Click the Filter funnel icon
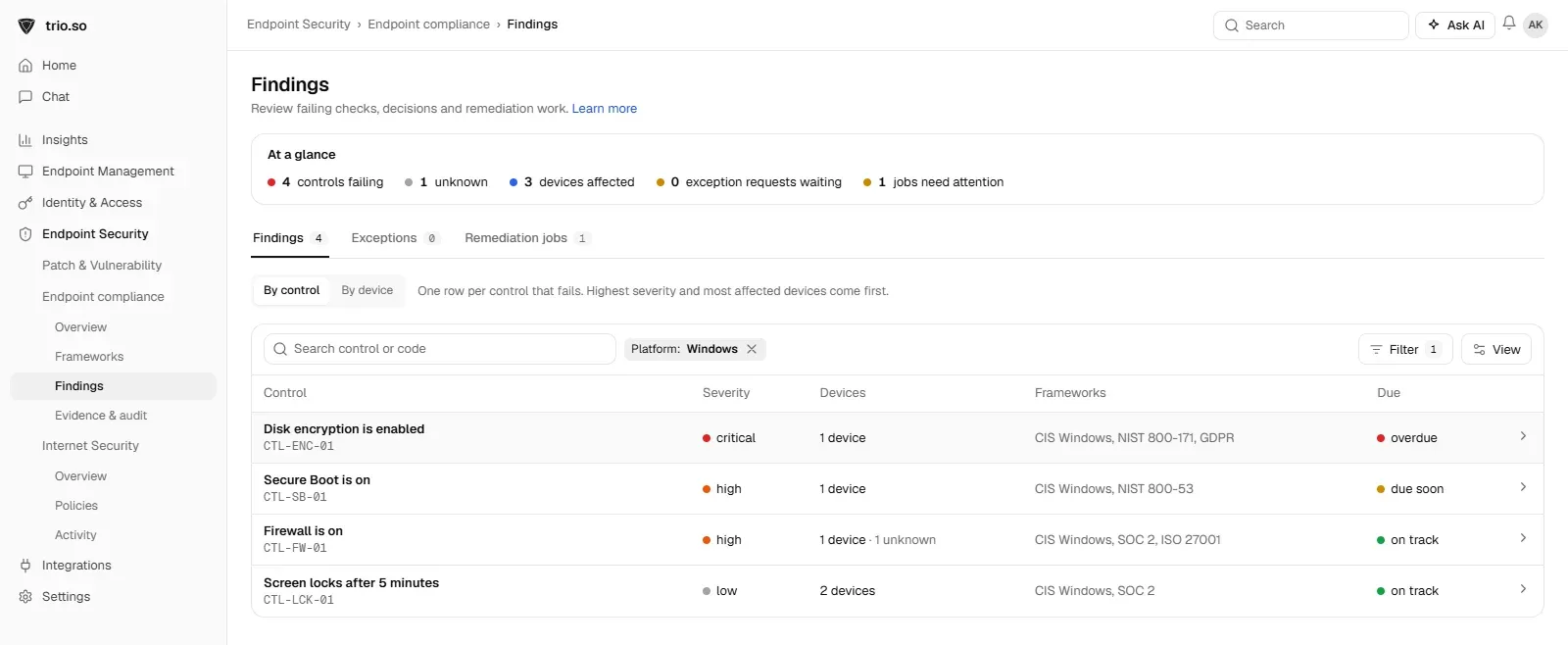This screenshot has width=1568, height=645. pyautogui.click(x=1376, y=350)
